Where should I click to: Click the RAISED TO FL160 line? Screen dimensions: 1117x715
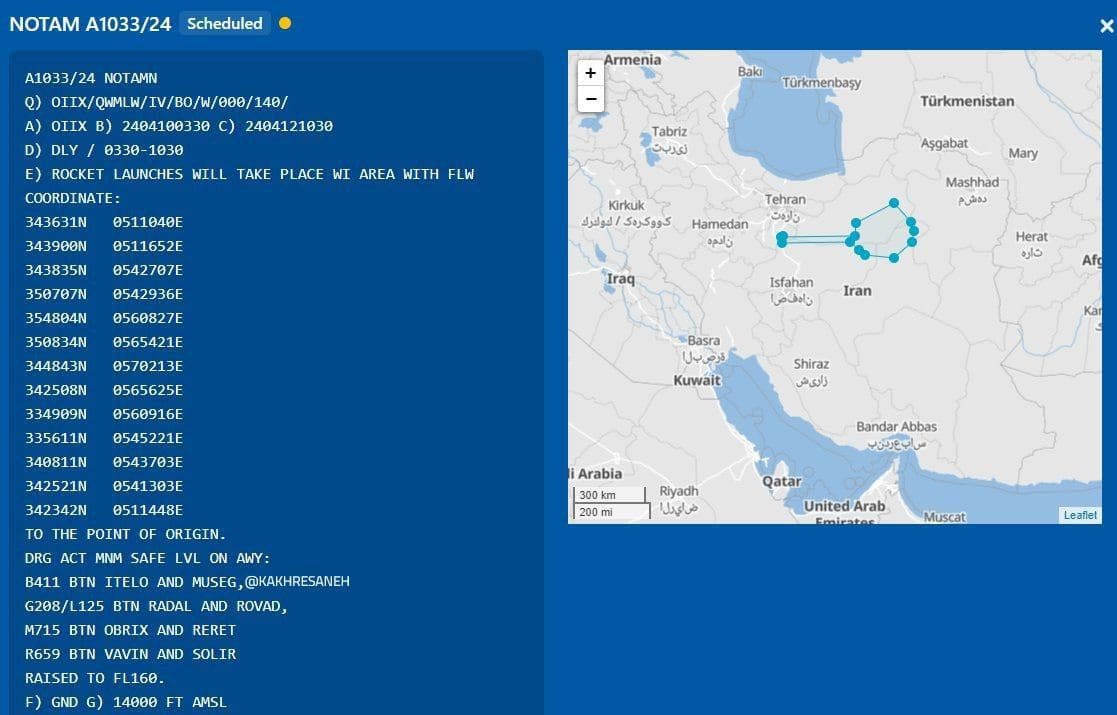point(95,679)
